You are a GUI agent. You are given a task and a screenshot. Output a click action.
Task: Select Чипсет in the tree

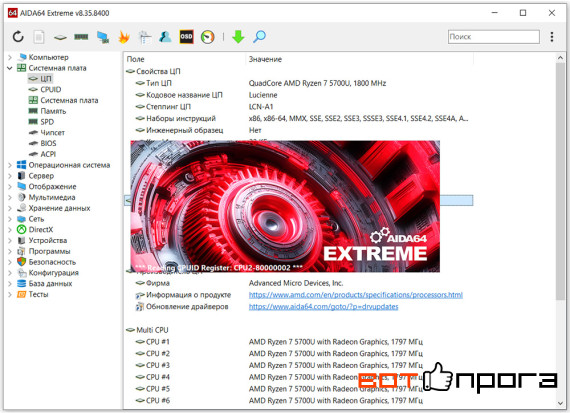pyautogui.click(x=47, y=133)
